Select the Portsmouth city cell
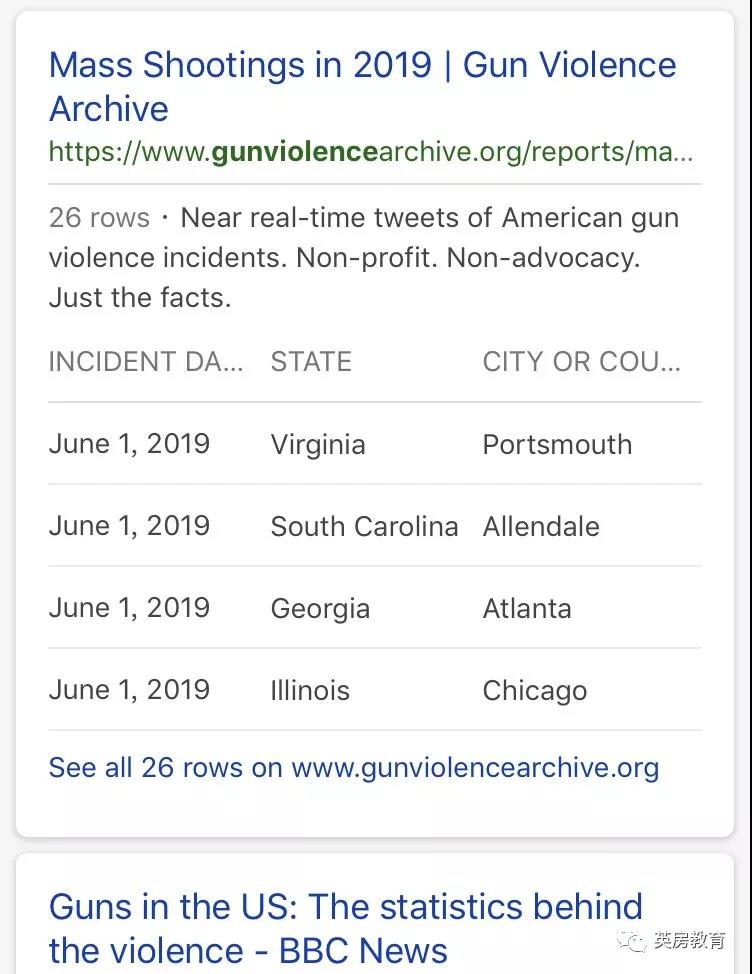 point(557,444)
